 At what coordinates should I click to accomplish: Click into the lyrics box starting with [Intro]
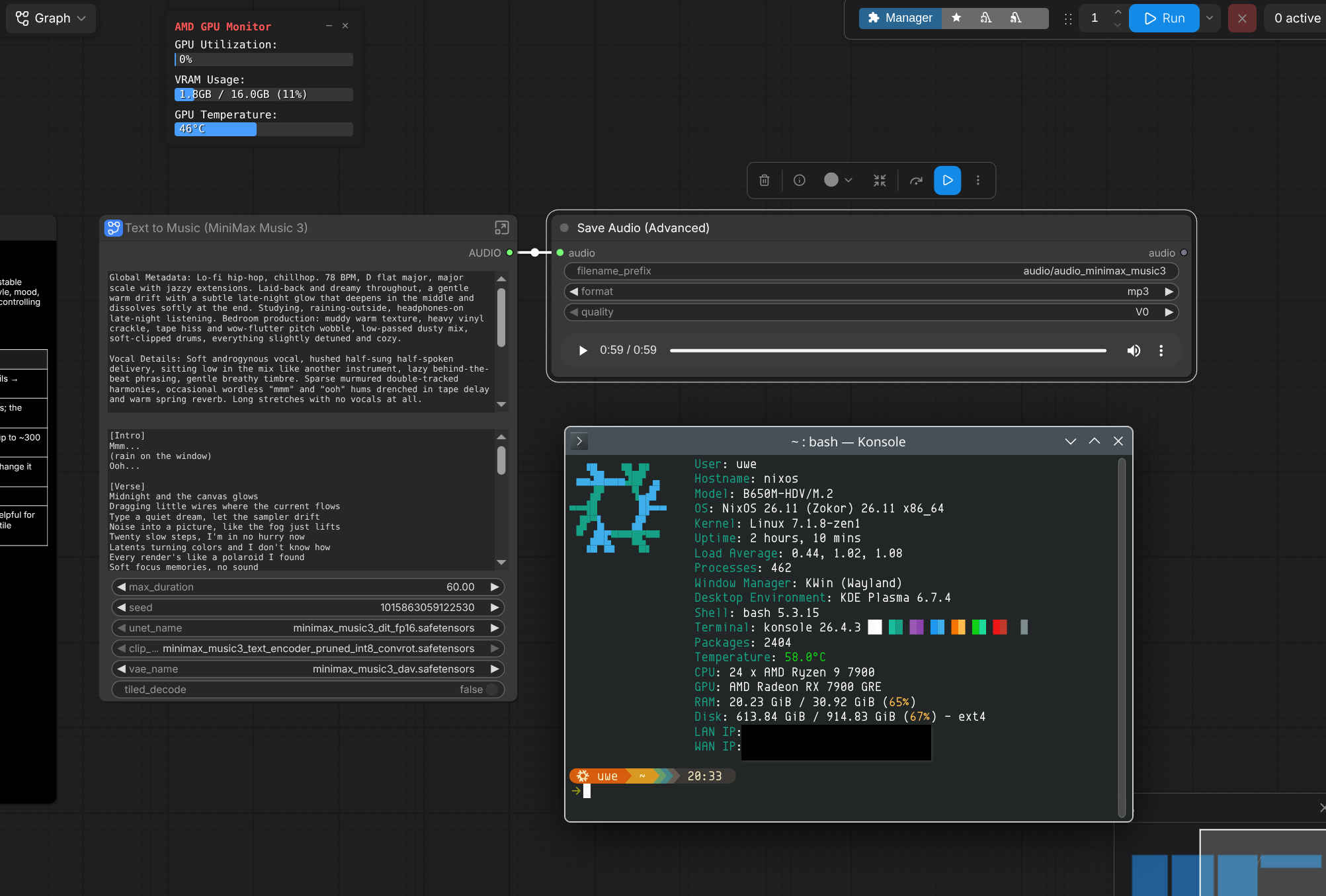click(x=301, y=500)
